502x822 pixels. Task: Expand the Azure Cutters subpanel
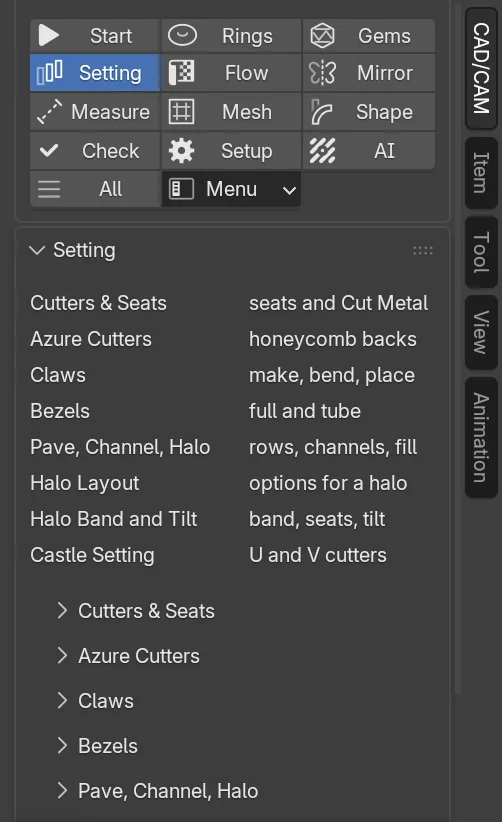pyautogui.click(x=128, y=656)
